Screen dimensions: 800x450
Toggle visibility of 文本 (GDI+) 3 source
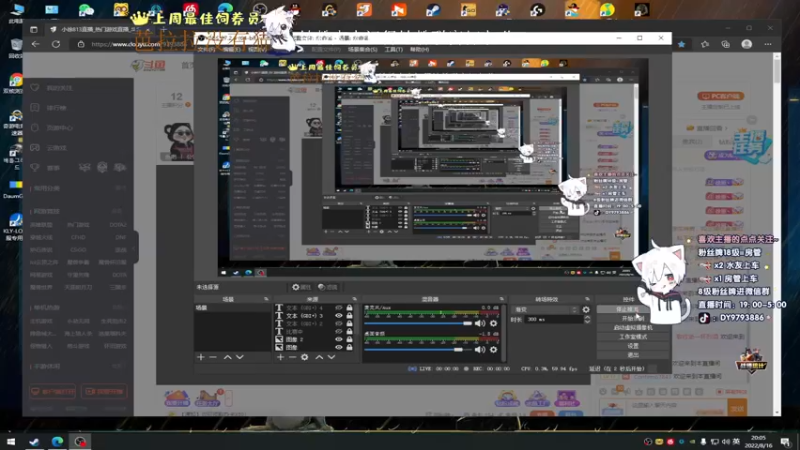coord(338,316)
